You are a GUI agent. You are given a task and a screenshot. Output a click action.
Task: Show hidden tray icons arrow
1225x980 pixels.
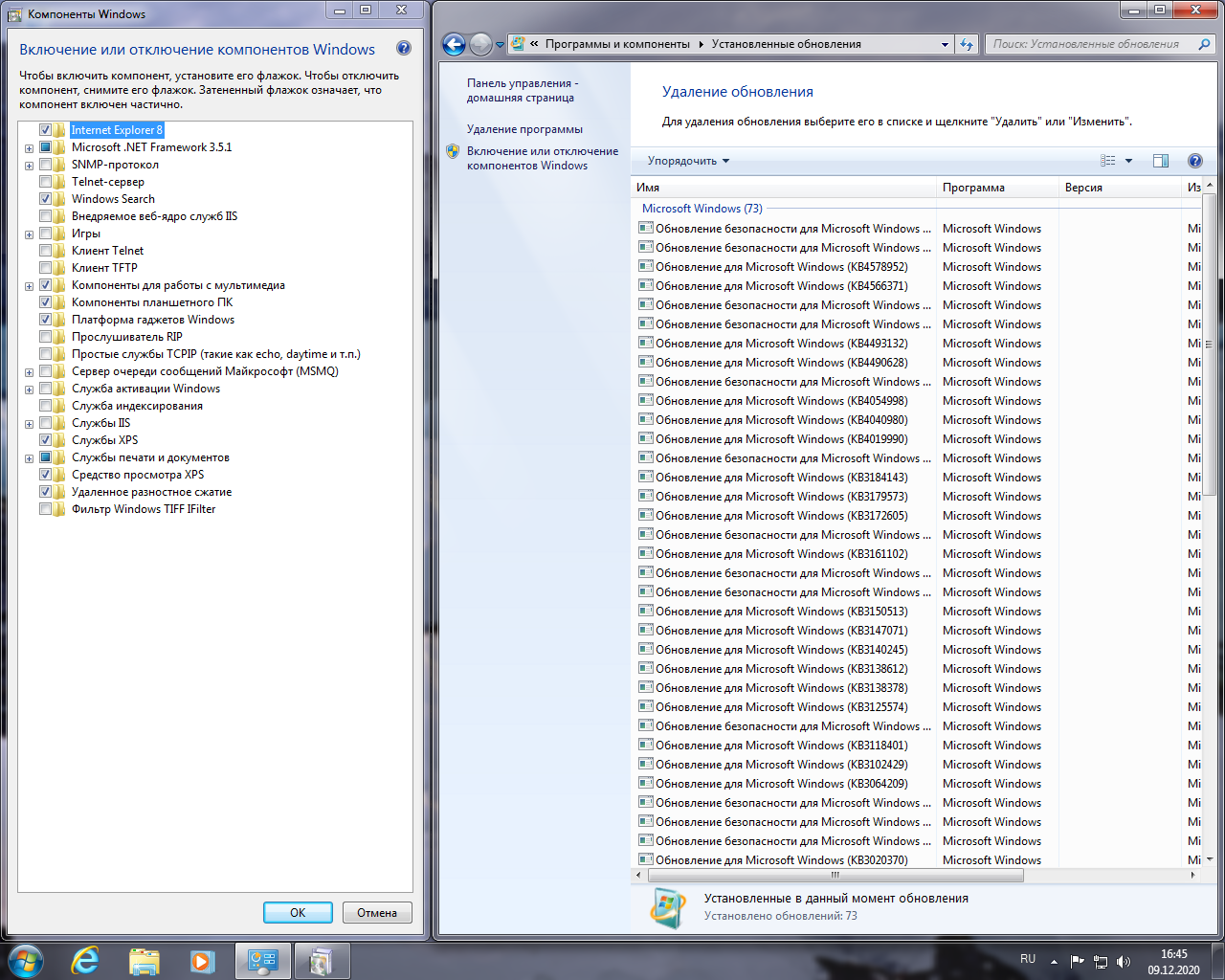(x=1054, y=961)
